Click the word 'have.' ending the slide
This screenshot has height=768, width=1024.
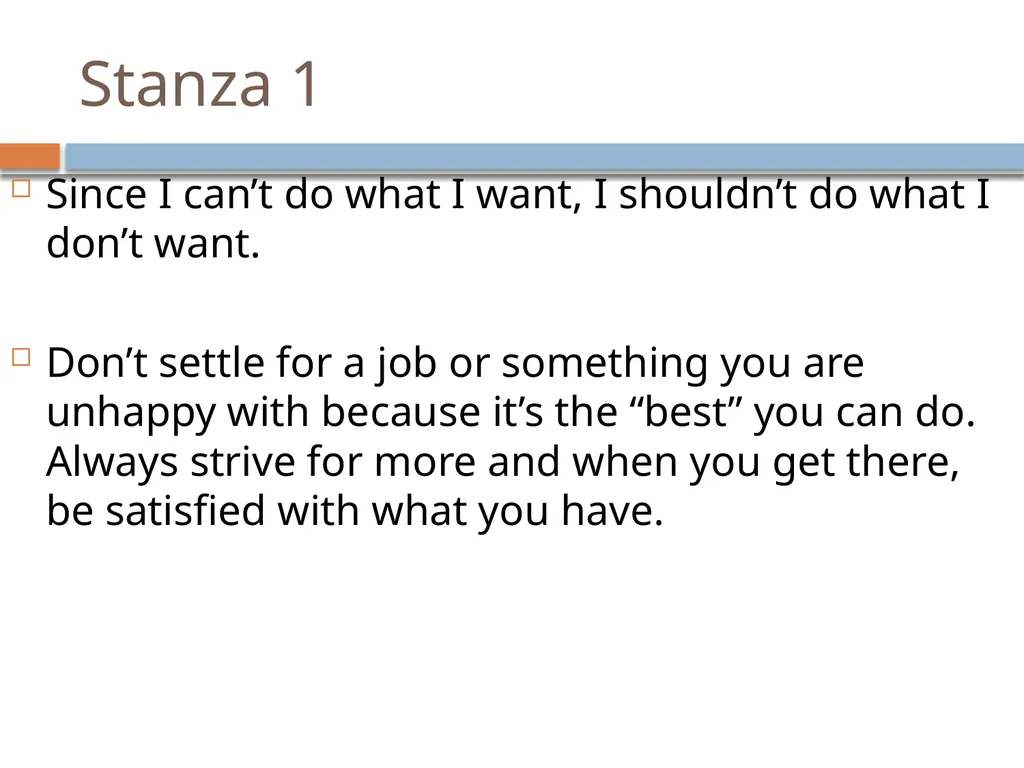click(613, 511)
